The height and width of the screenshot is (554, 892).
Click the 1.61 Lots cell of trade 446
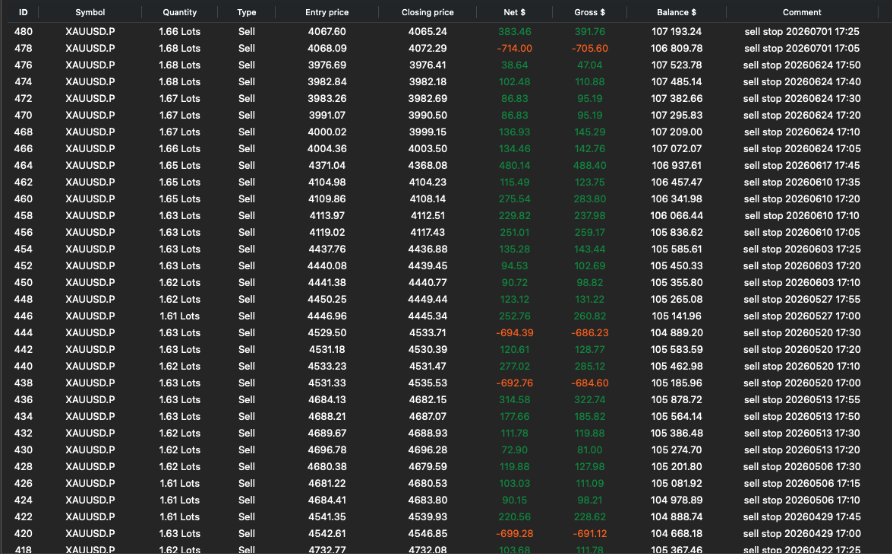(179, 316)
